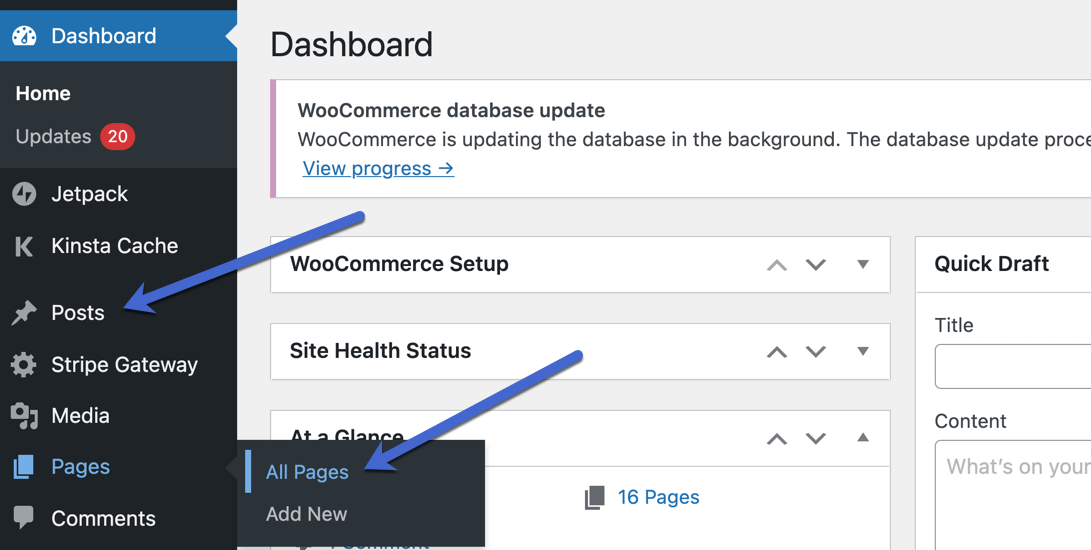Select All Pages from the flyout submenu
Screen dimensions: 1091x550
click(307, 472)
